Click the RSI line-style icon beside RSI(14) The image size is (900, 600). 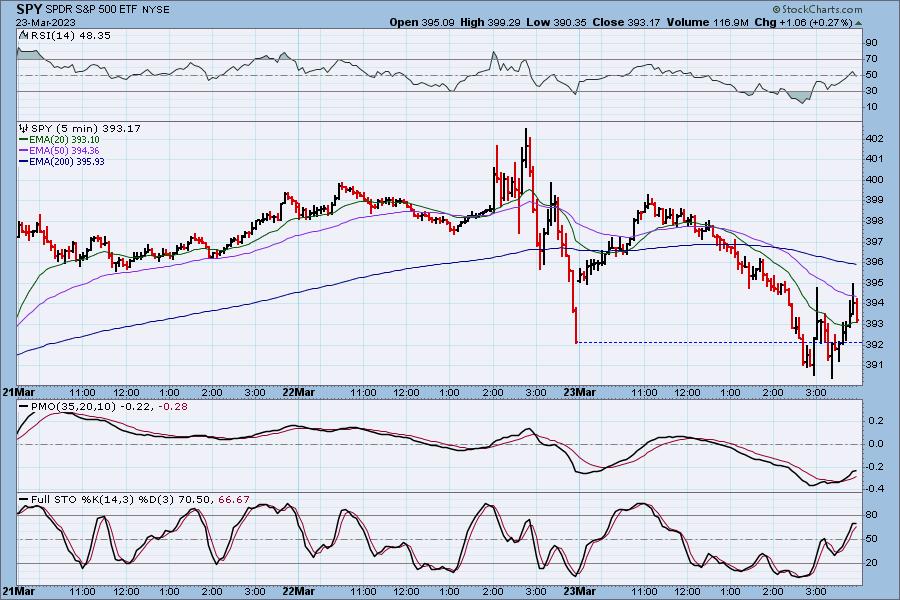24,35
